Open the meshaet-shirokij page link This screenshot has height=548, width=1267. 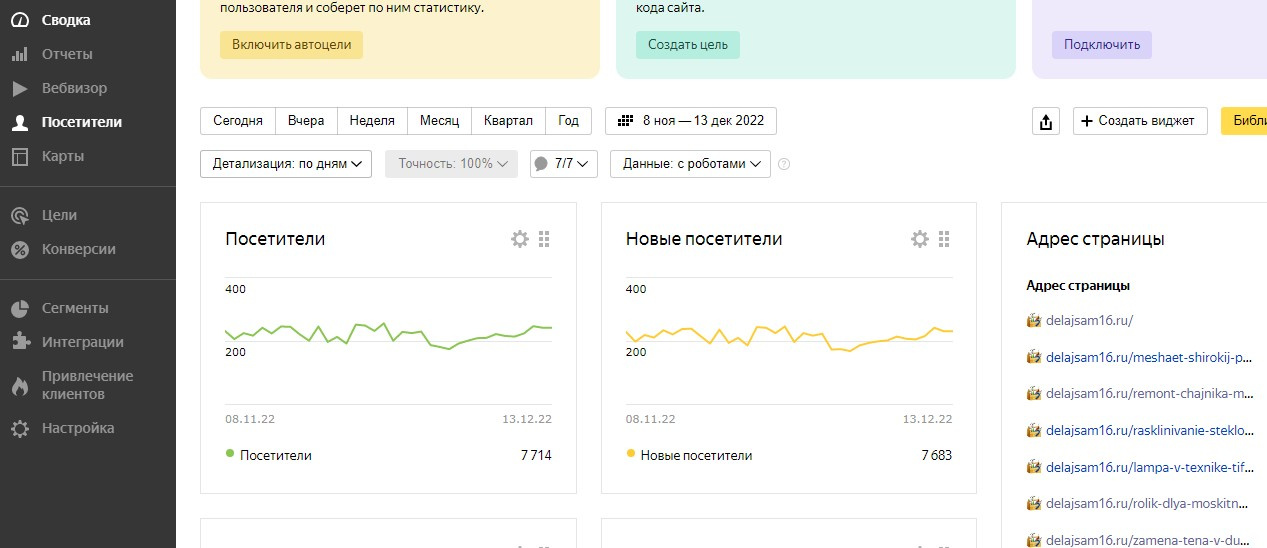(x=1149, y=357)
